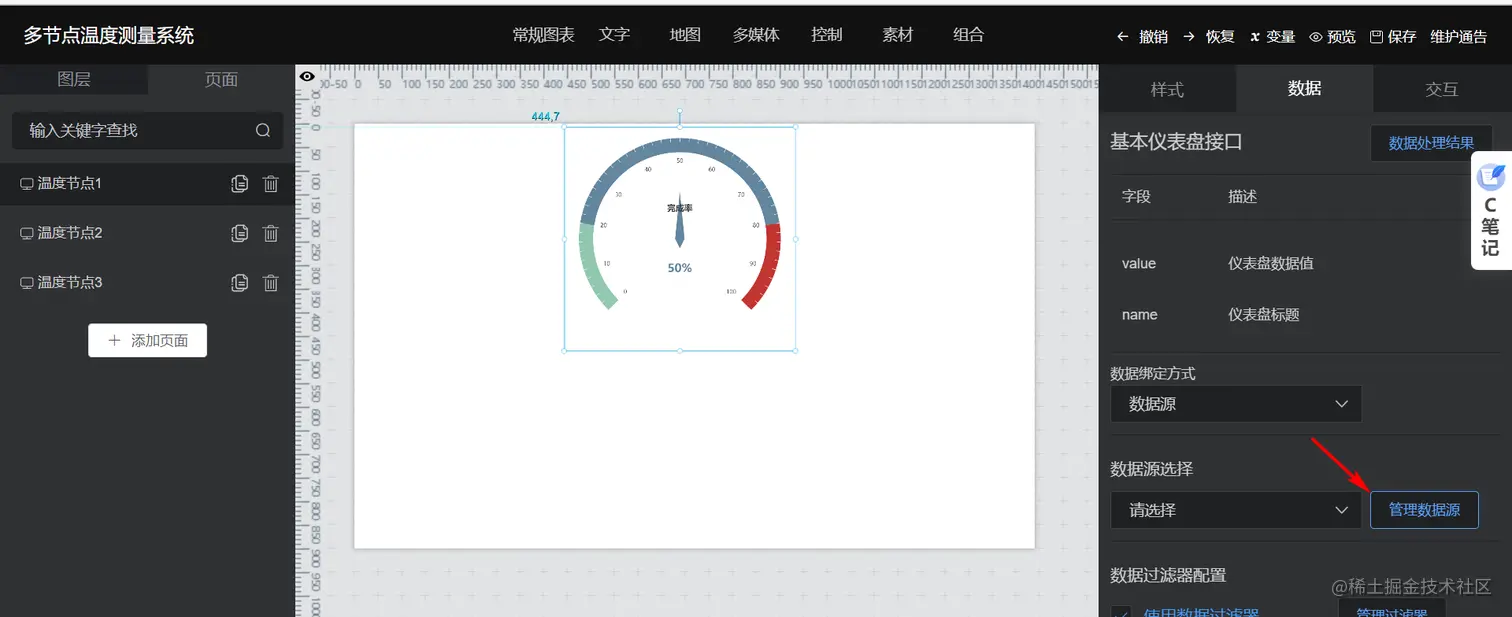Open the 地图 menu
Viewport: 1512px width, 617px height.
pyautogui.click(x=685, y=34)
